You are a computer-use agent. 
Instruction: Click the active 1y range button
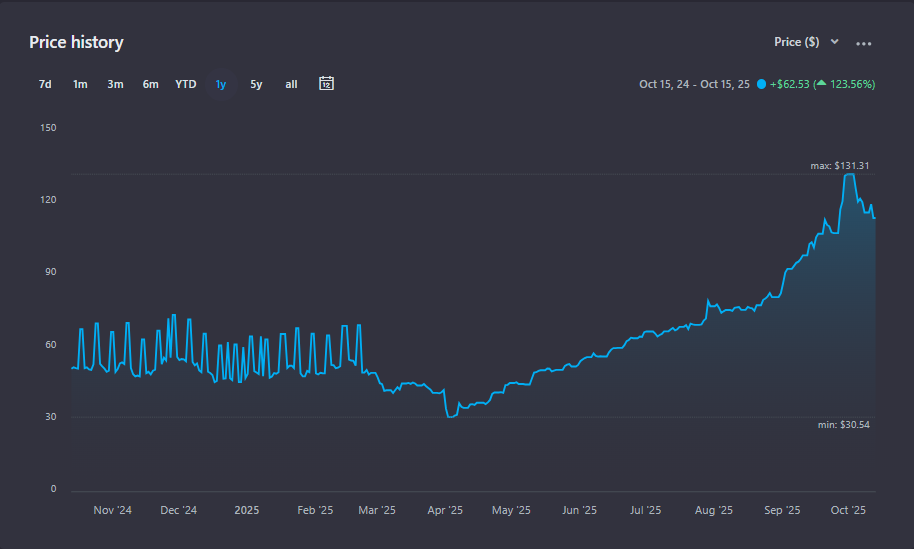tap(221, 84)
